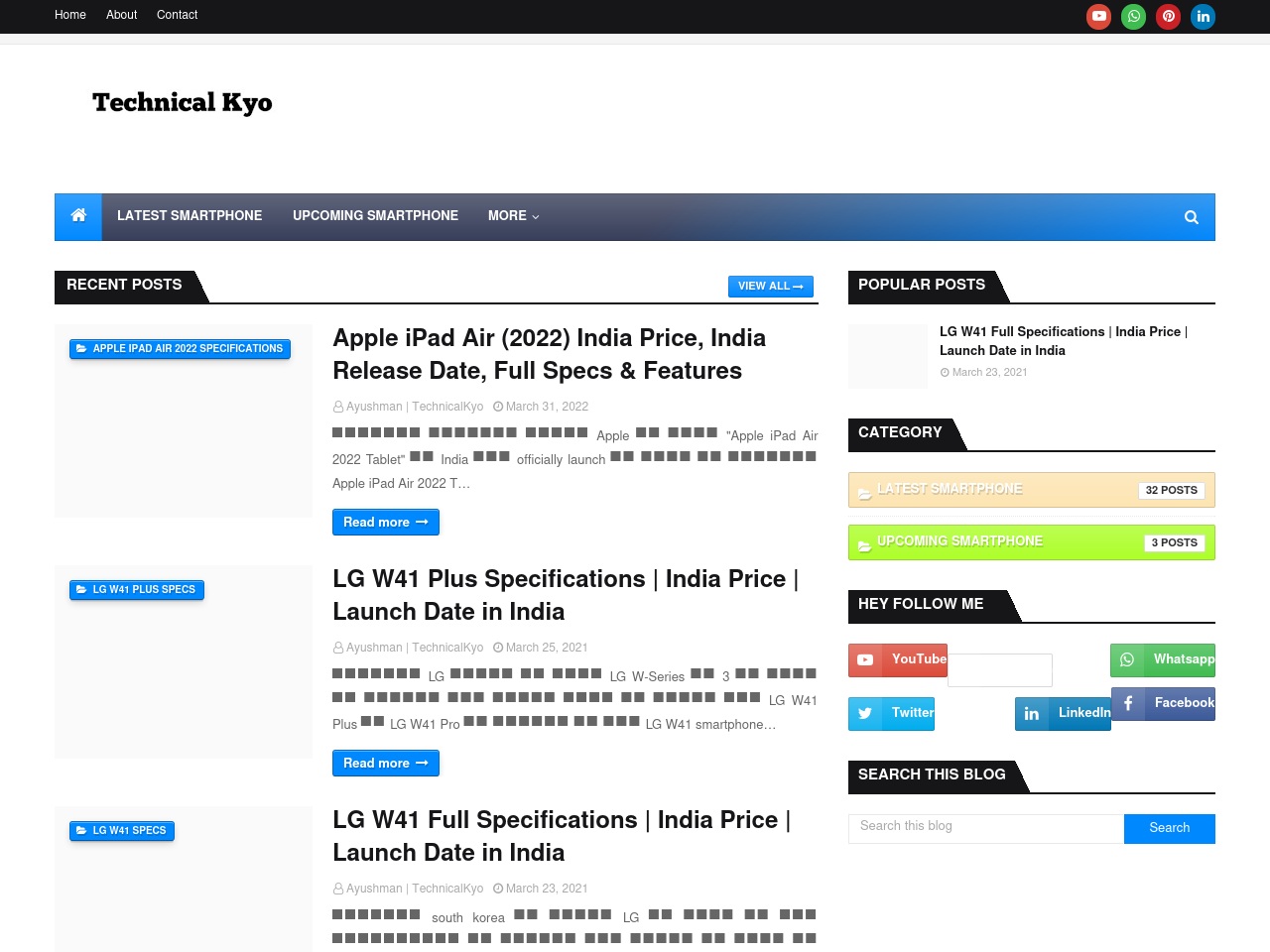
Task: Open Contact in the top menu
Action: [x=178, y=15]
